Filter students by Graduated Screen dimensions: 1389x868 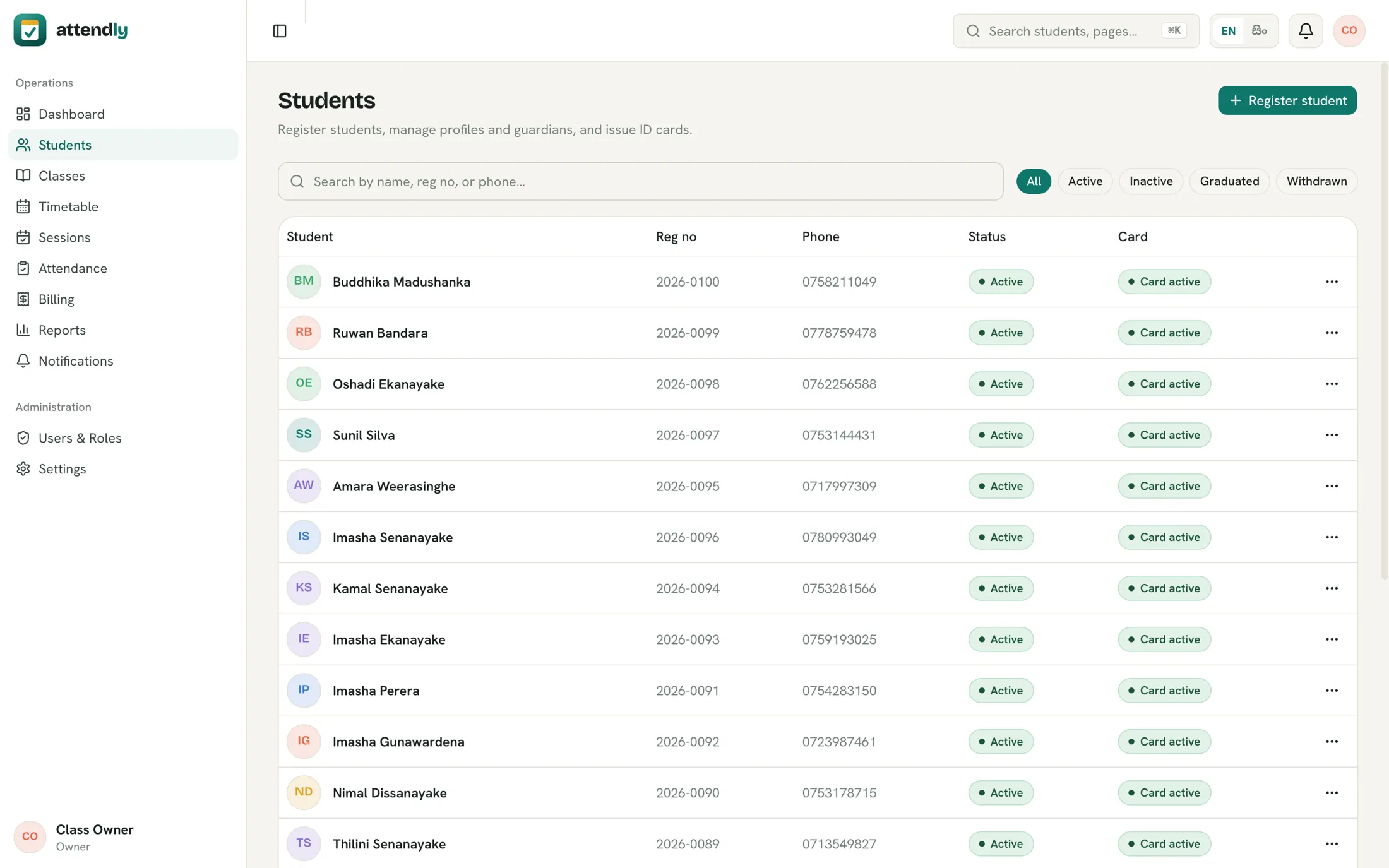[x=1229, y=181]
